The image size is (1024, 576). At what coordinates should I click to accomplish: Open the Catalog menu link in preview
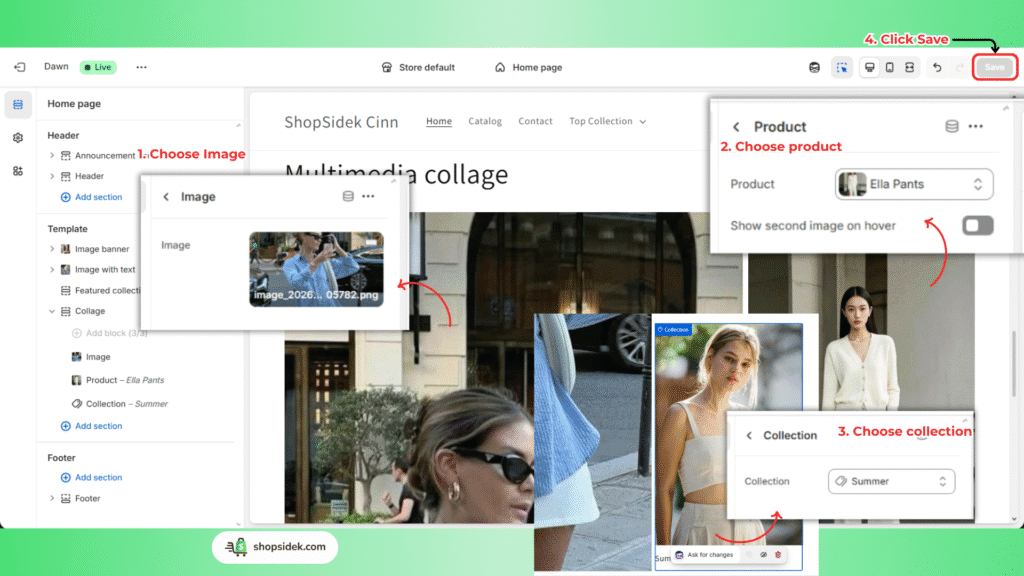click(x=485, y=121)
